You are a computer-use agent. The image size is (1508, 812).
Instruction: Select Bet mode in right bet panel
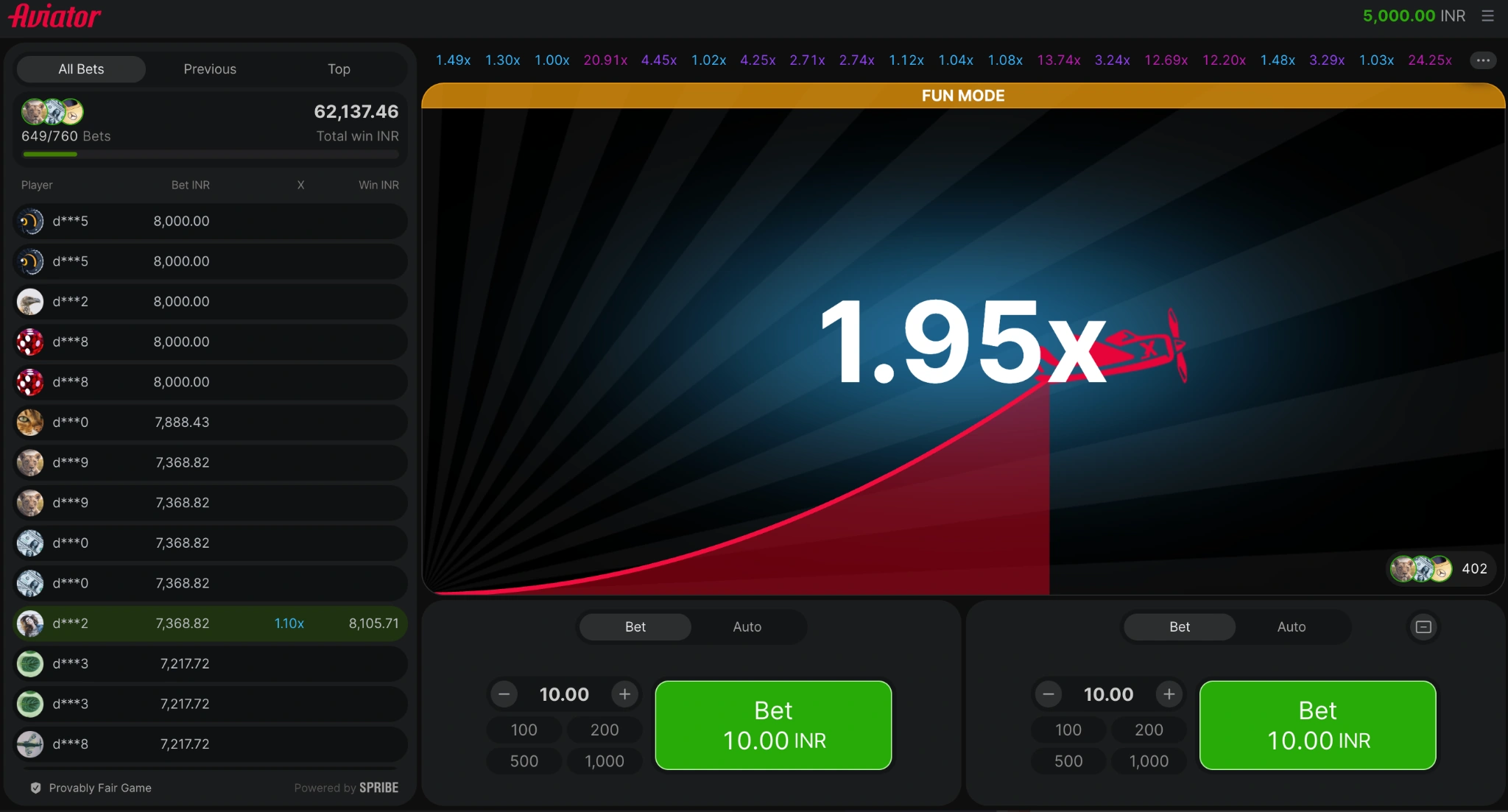(x=1180, y=626)
